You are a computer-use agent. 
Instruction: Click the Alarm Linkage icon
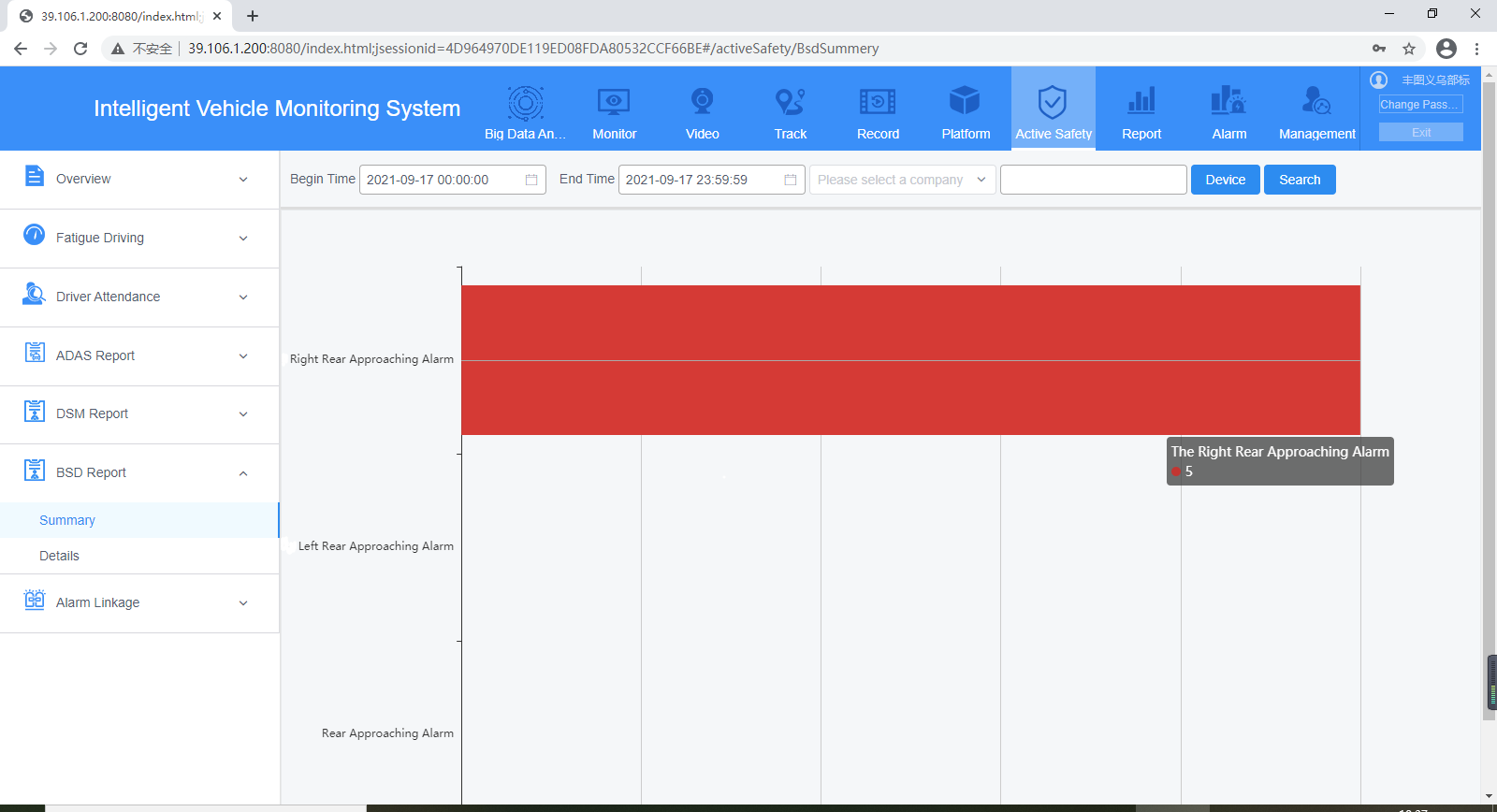[35, 600]
